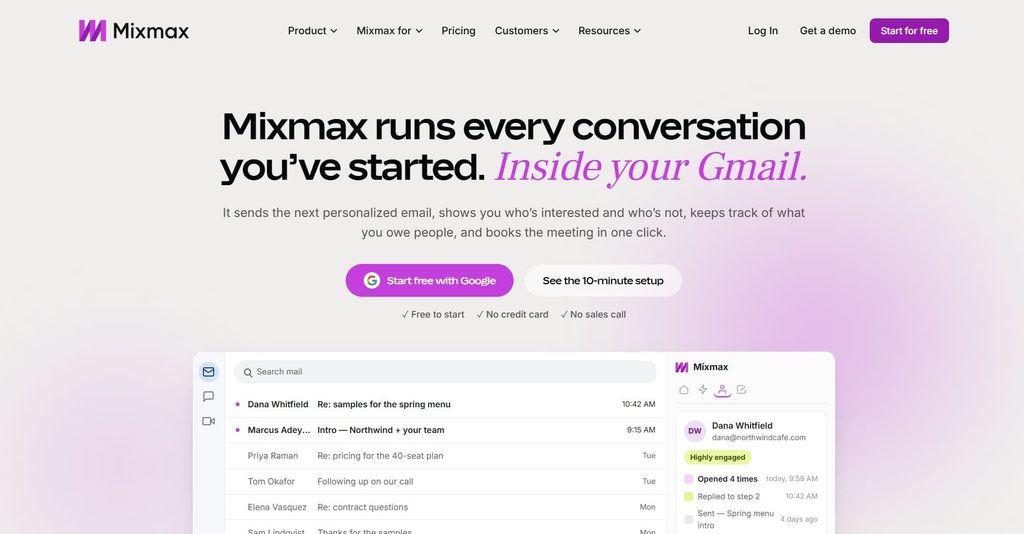Click the unread dot beside Dana Whitfield
This screenshot has height=534, width=1024.
coord(238,404)
